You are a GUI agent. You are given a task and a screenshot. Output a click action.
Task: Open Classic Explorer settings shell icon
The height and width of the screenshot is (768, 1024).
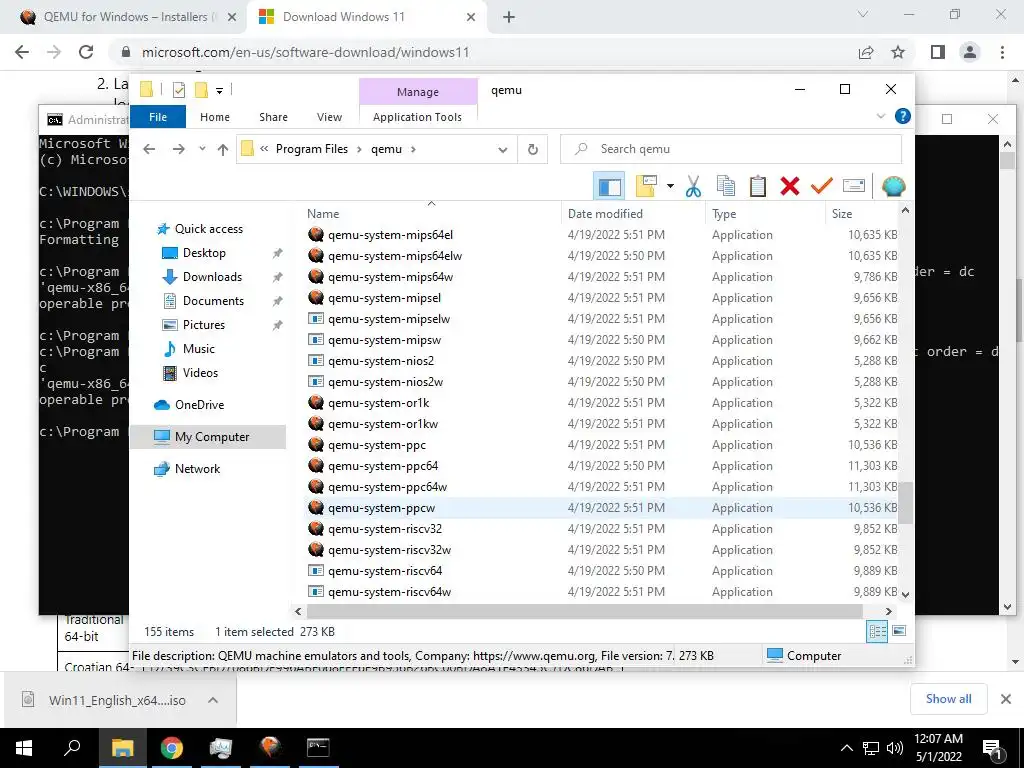tap(893, 187)
